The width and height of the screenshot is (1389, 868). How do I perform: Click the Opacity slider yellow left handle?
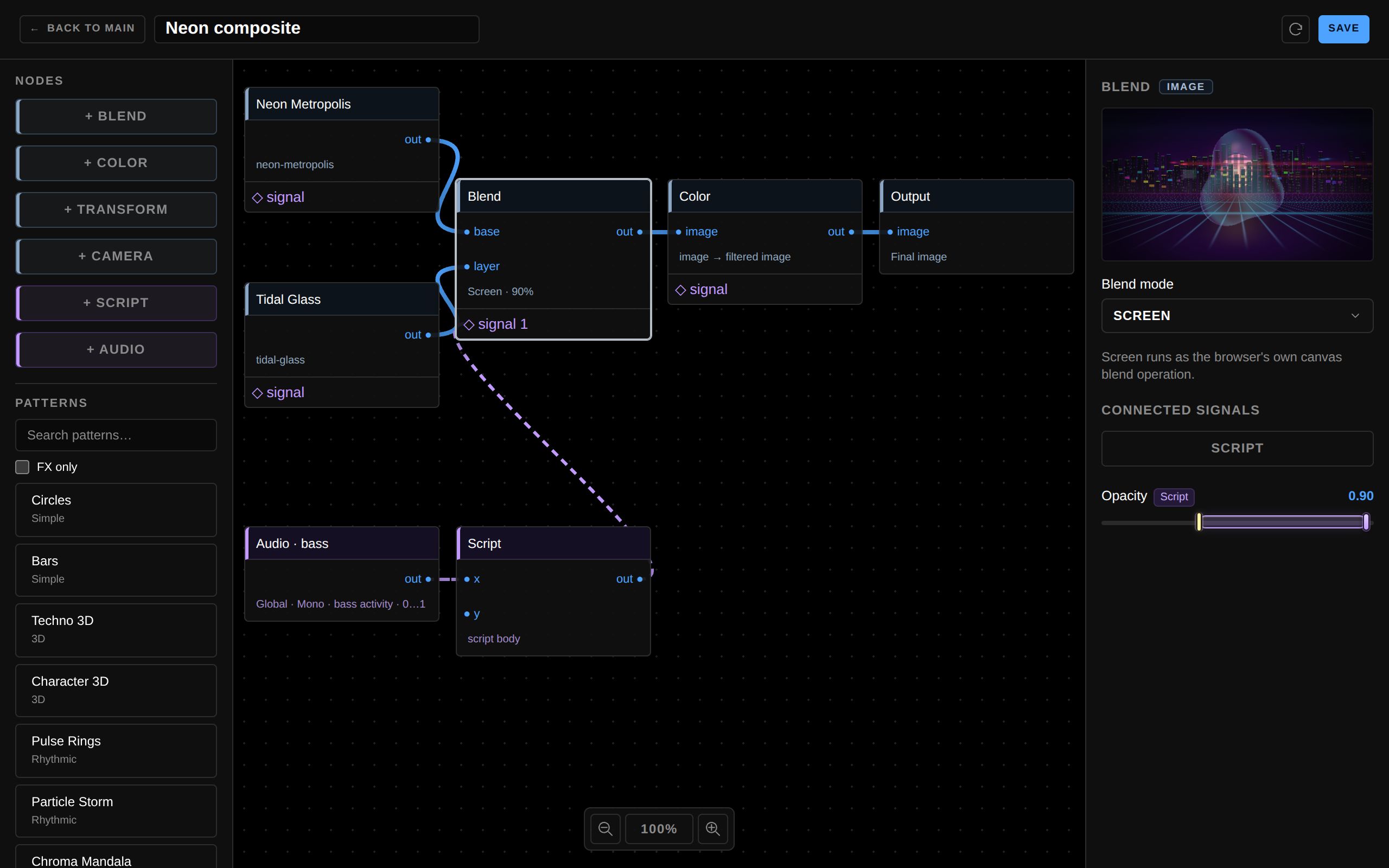pyautogui.click(x=1199, y=522)
